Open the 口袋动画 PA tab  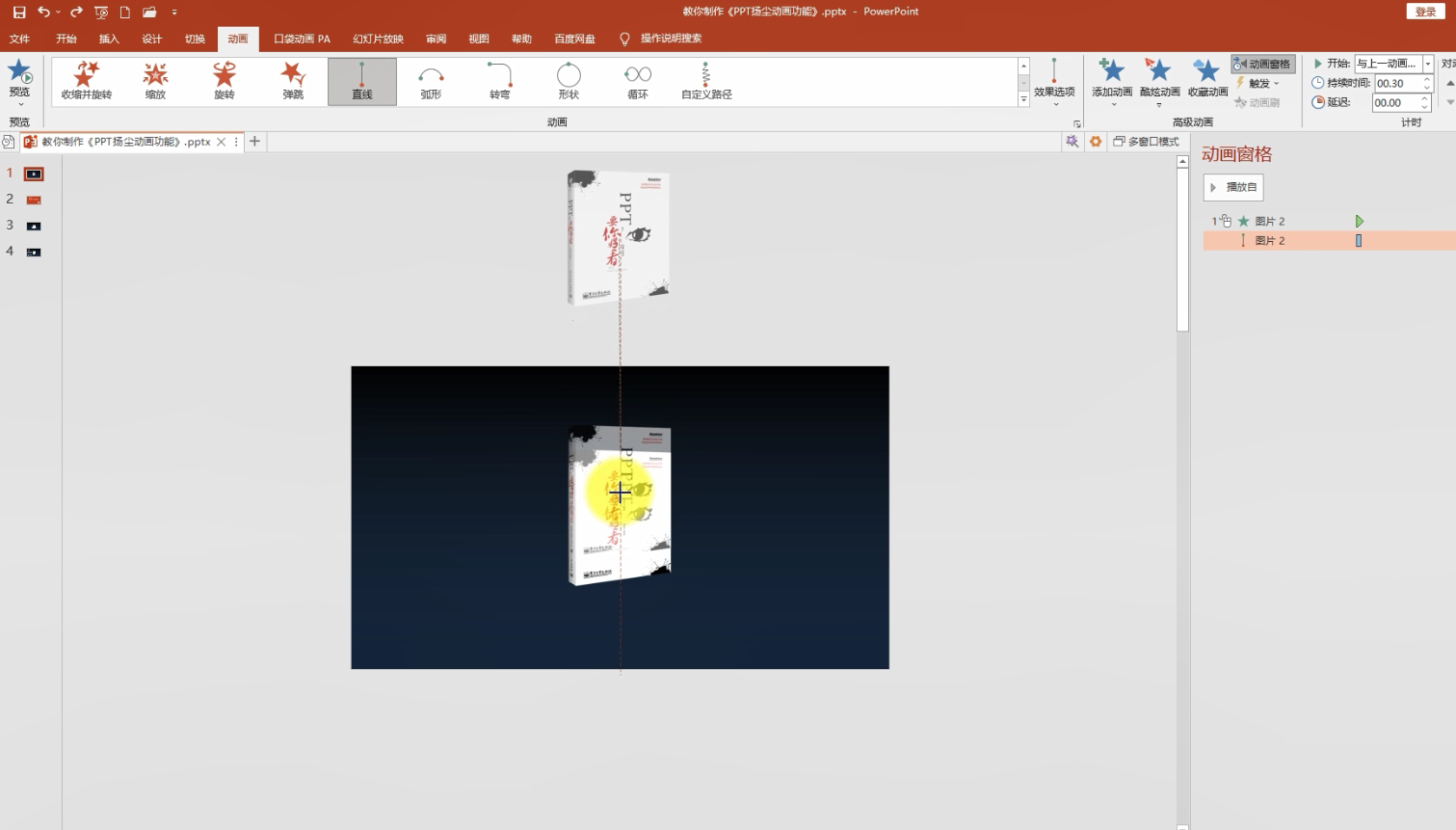[302, 39]
